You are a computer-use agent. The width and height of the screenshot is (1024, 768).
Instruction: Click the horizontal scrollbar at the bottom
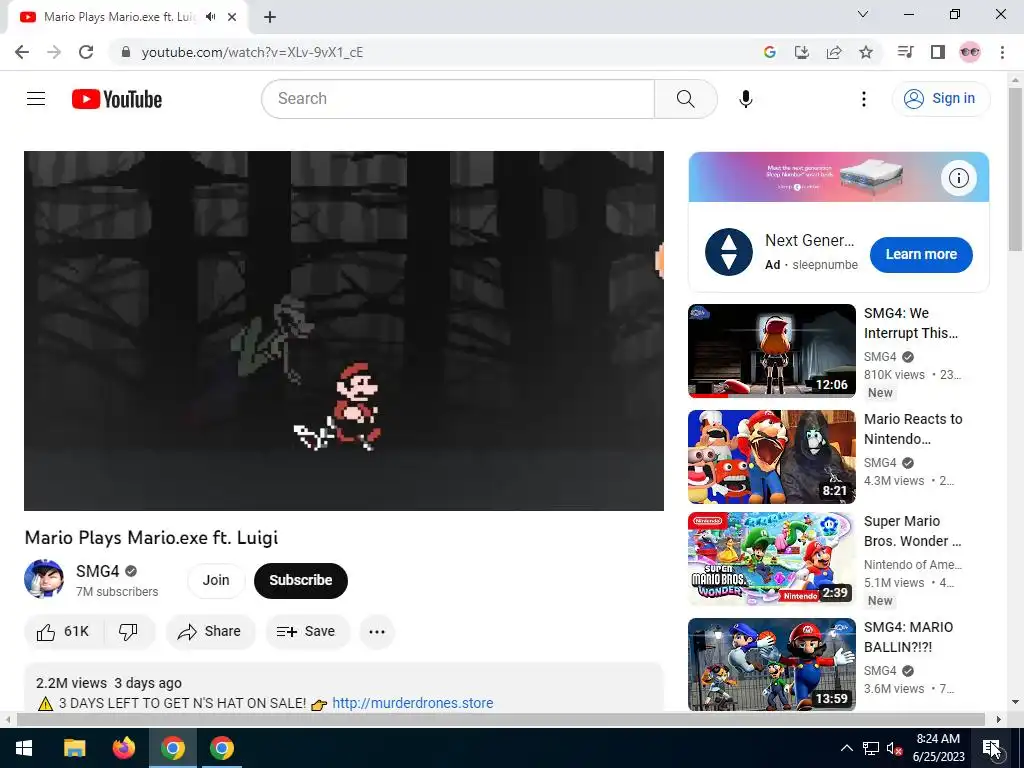pyautogui.click(x=501, y=719)
